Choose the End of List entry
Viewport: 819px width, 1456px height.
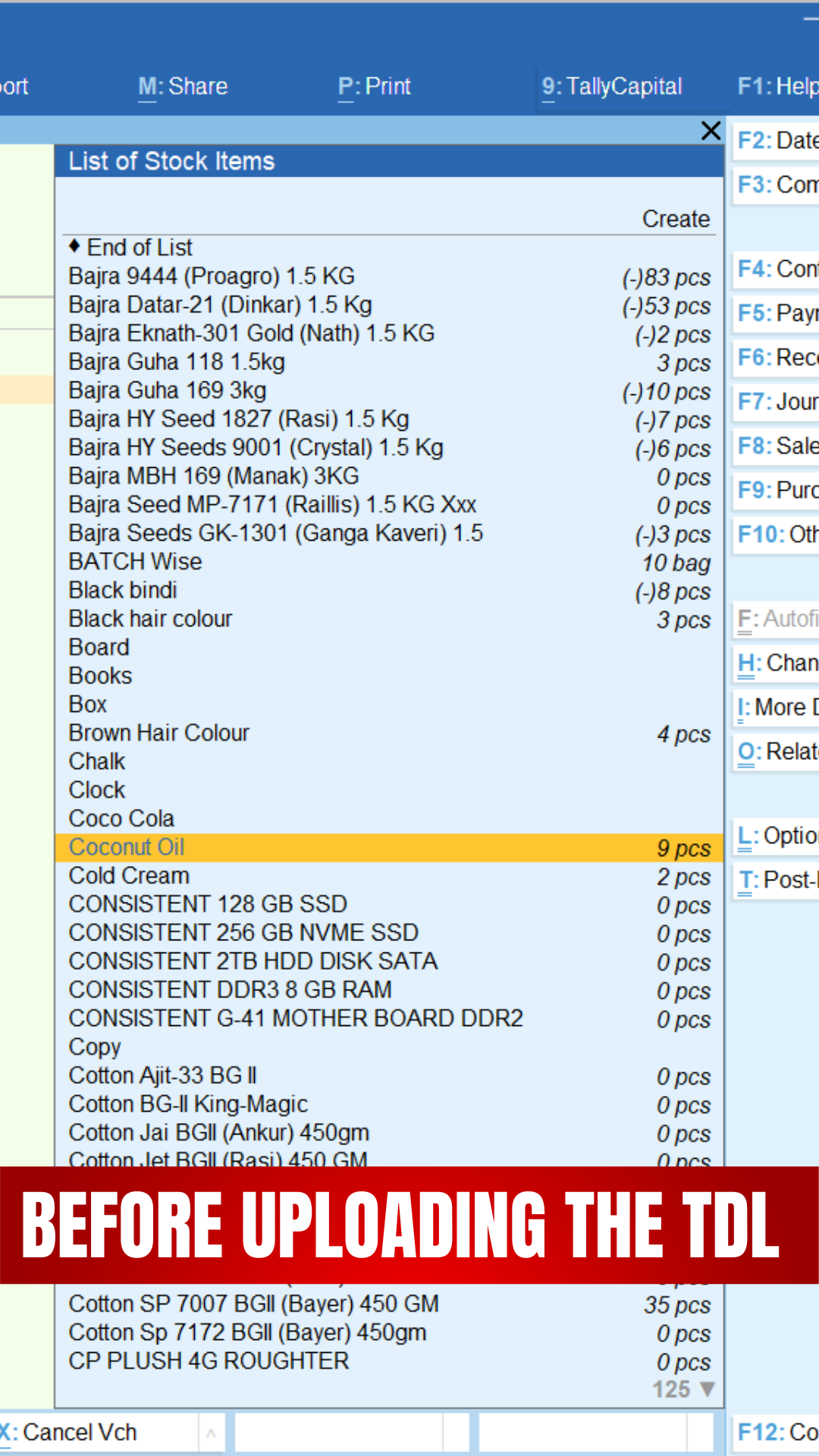(140, 248)
